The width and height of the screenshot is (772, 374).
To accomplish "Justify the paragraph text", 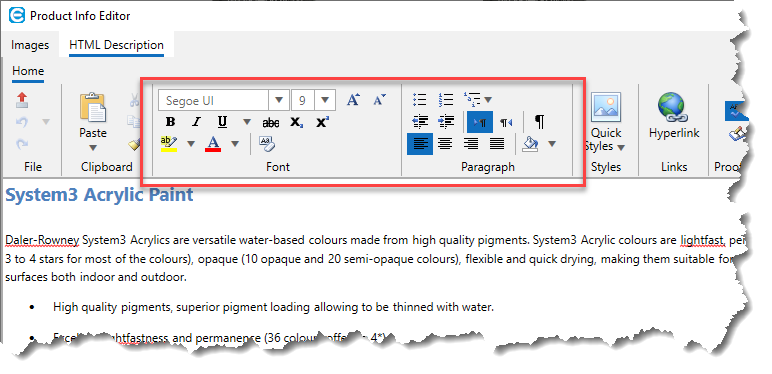I will [497, 144].
